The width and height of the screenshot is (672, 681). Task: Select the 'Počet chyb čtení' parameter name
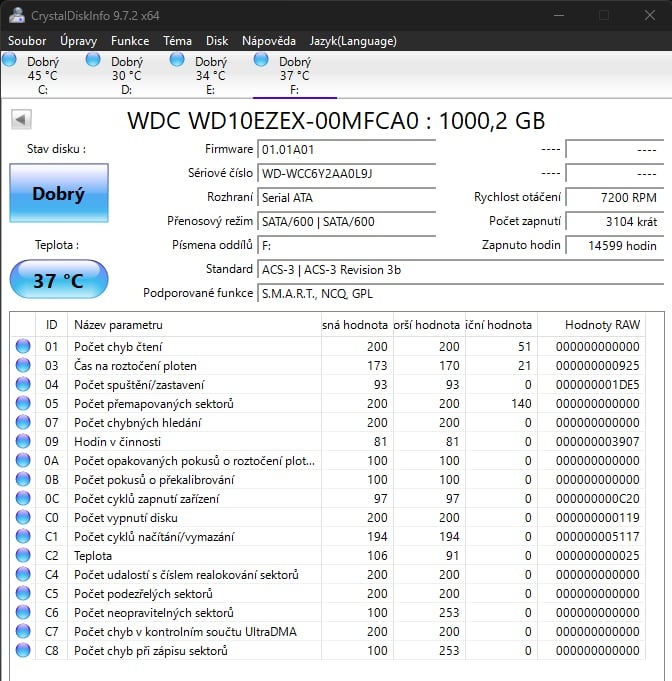click(x=118, y=347)
